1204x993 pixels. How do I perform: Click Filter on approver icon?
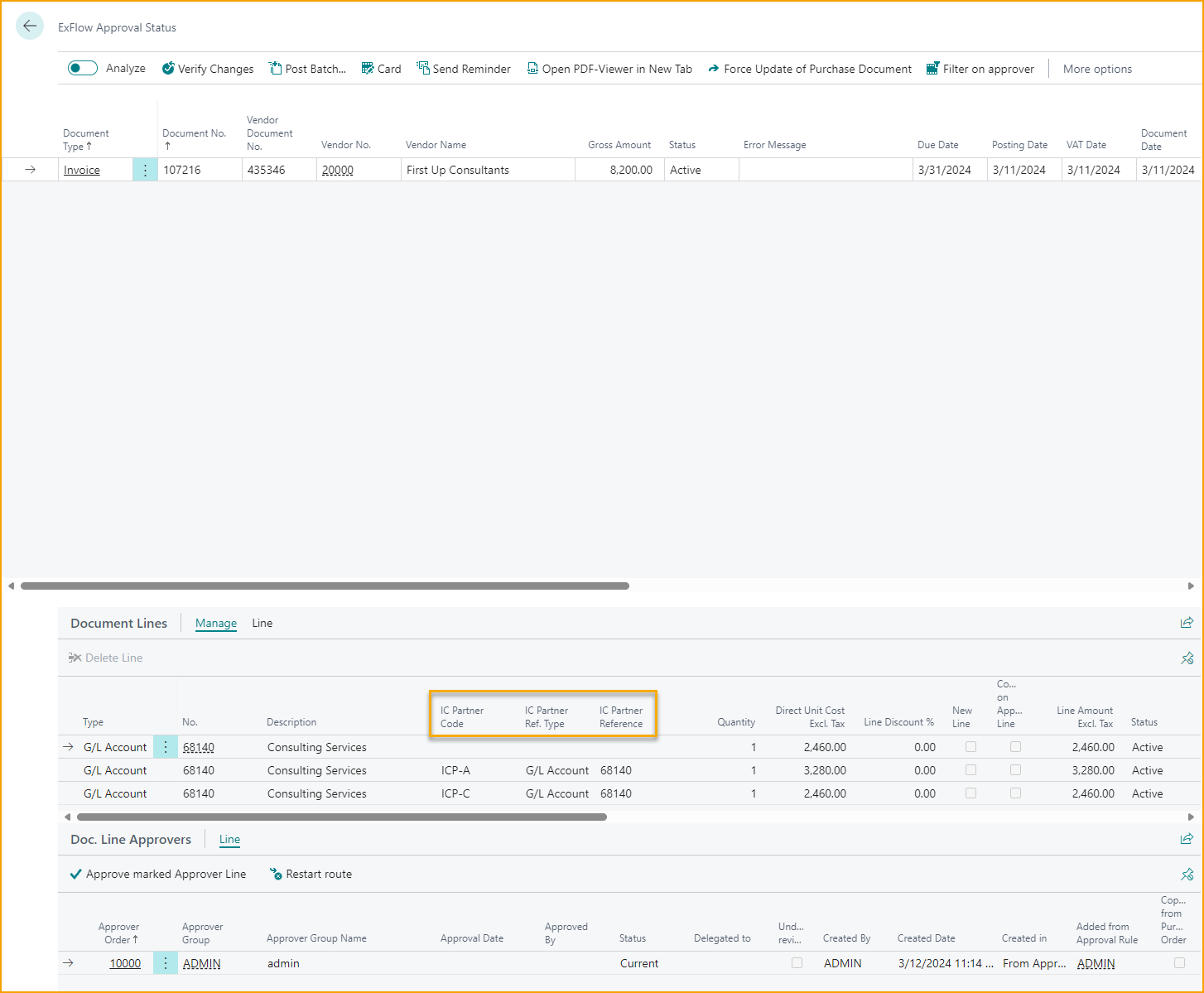932,69
